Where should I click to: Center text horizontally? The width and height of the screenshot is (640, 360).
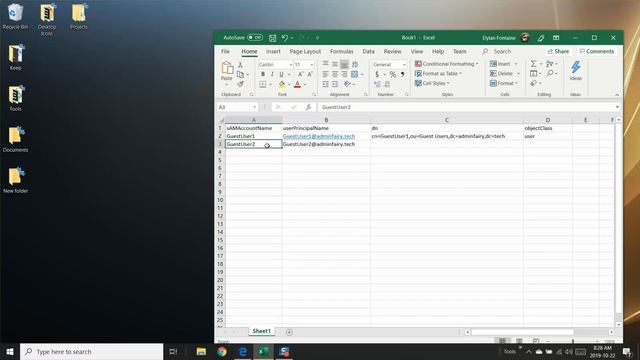(335, 74)
